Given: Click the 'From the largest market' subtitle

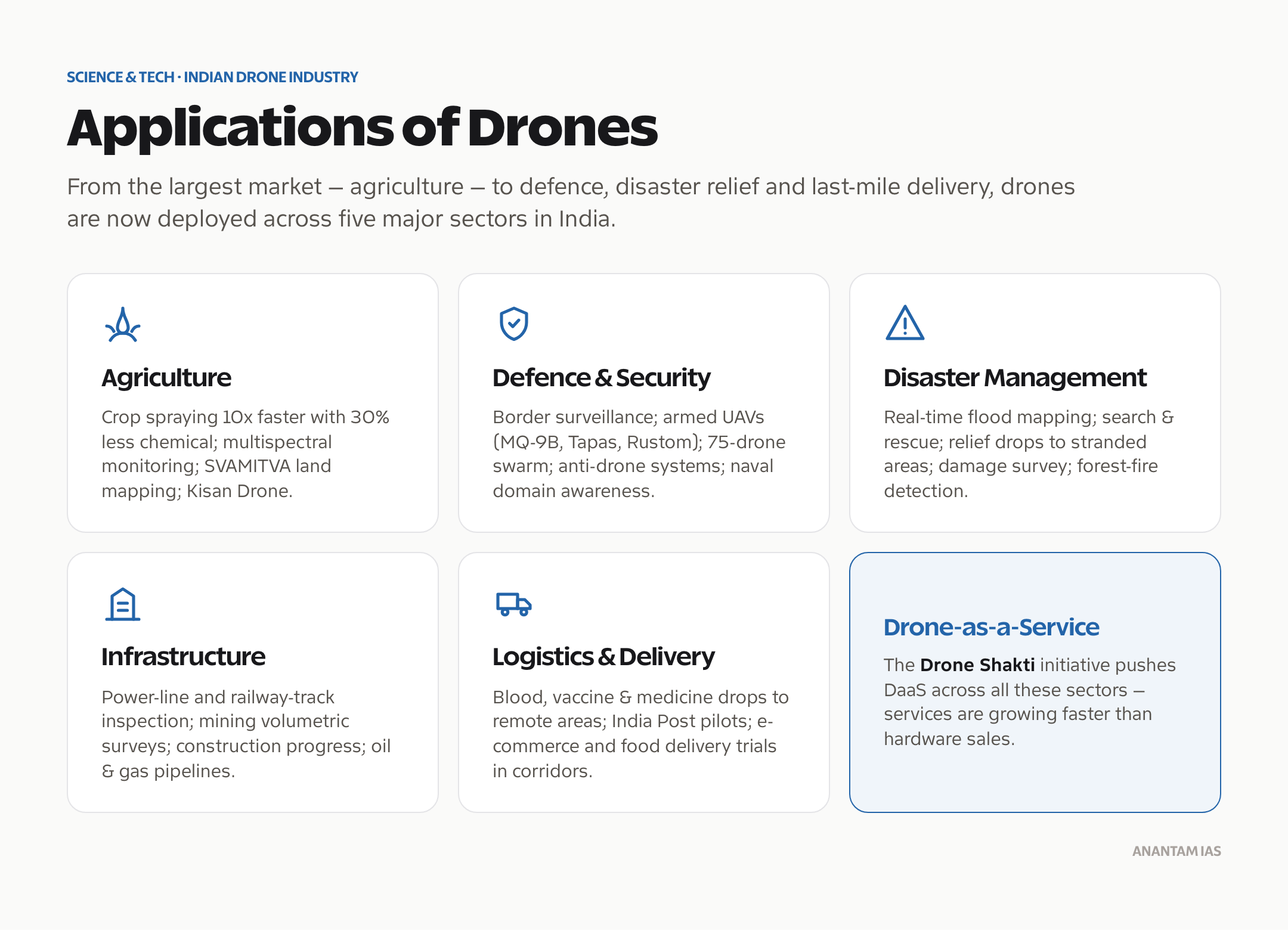Looking at the screenshot, I should [571, 203].
